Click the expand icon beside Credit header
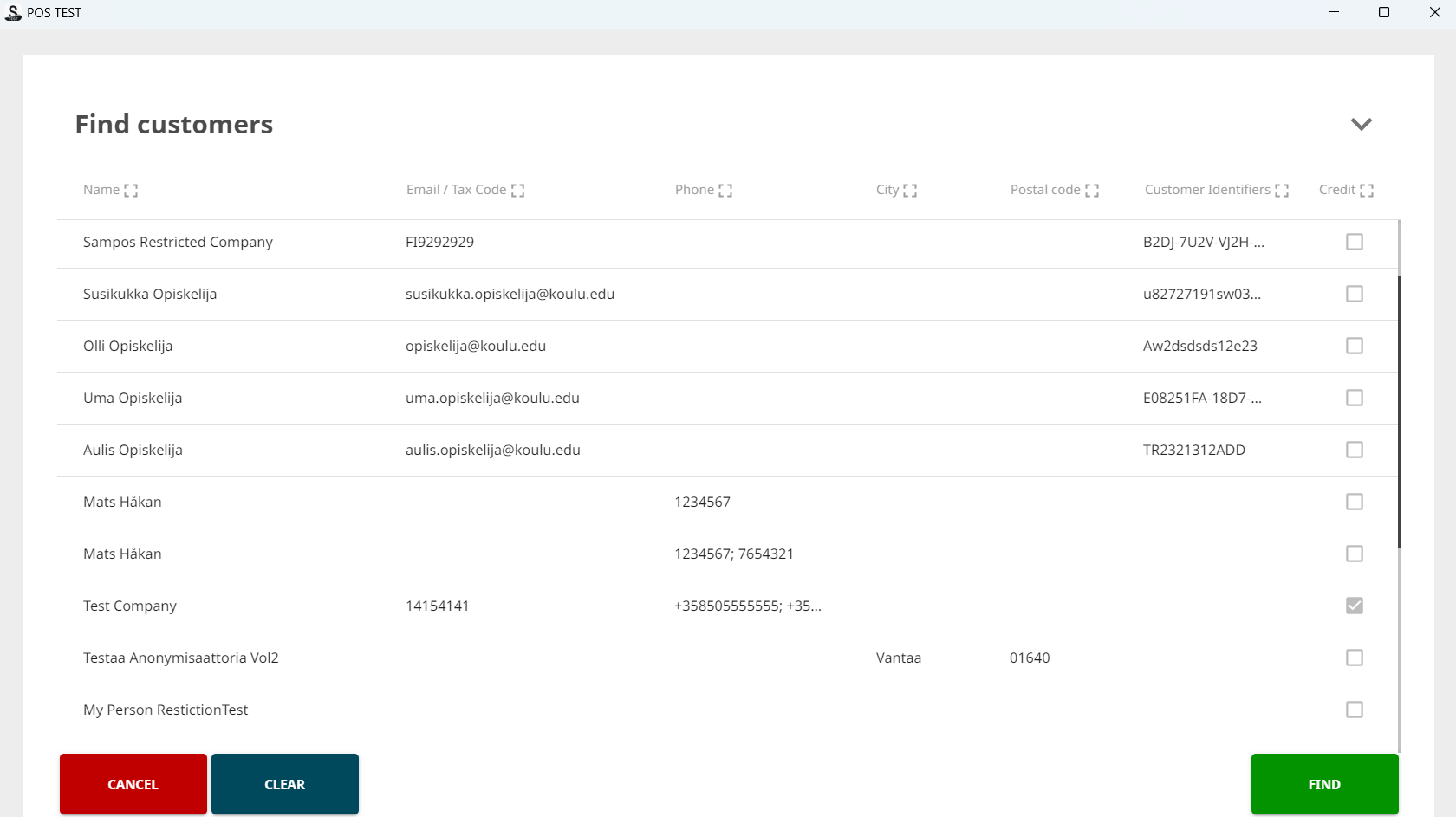1456x817 pixels. coord(1367,191)
